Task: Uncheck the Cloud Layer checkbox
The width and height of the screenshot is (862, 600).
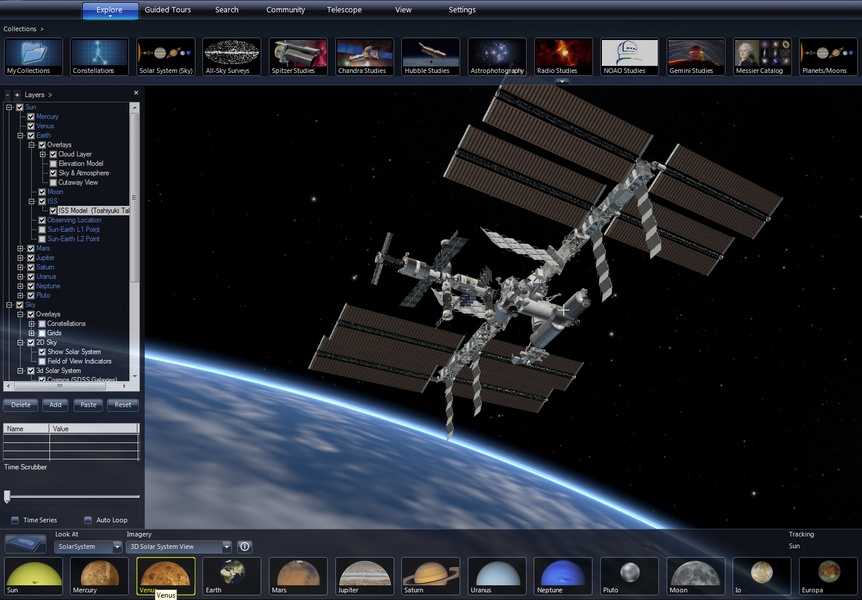Action: pos(53,155)
